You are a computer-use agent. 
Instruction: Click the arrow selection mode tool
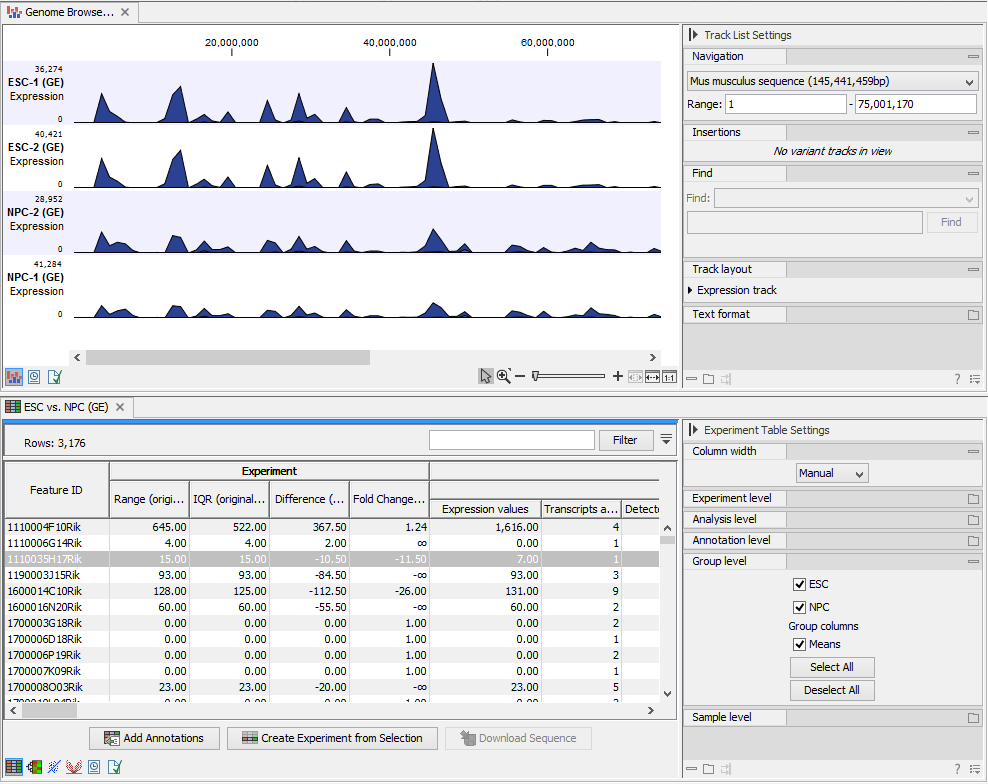pos(486,376)
